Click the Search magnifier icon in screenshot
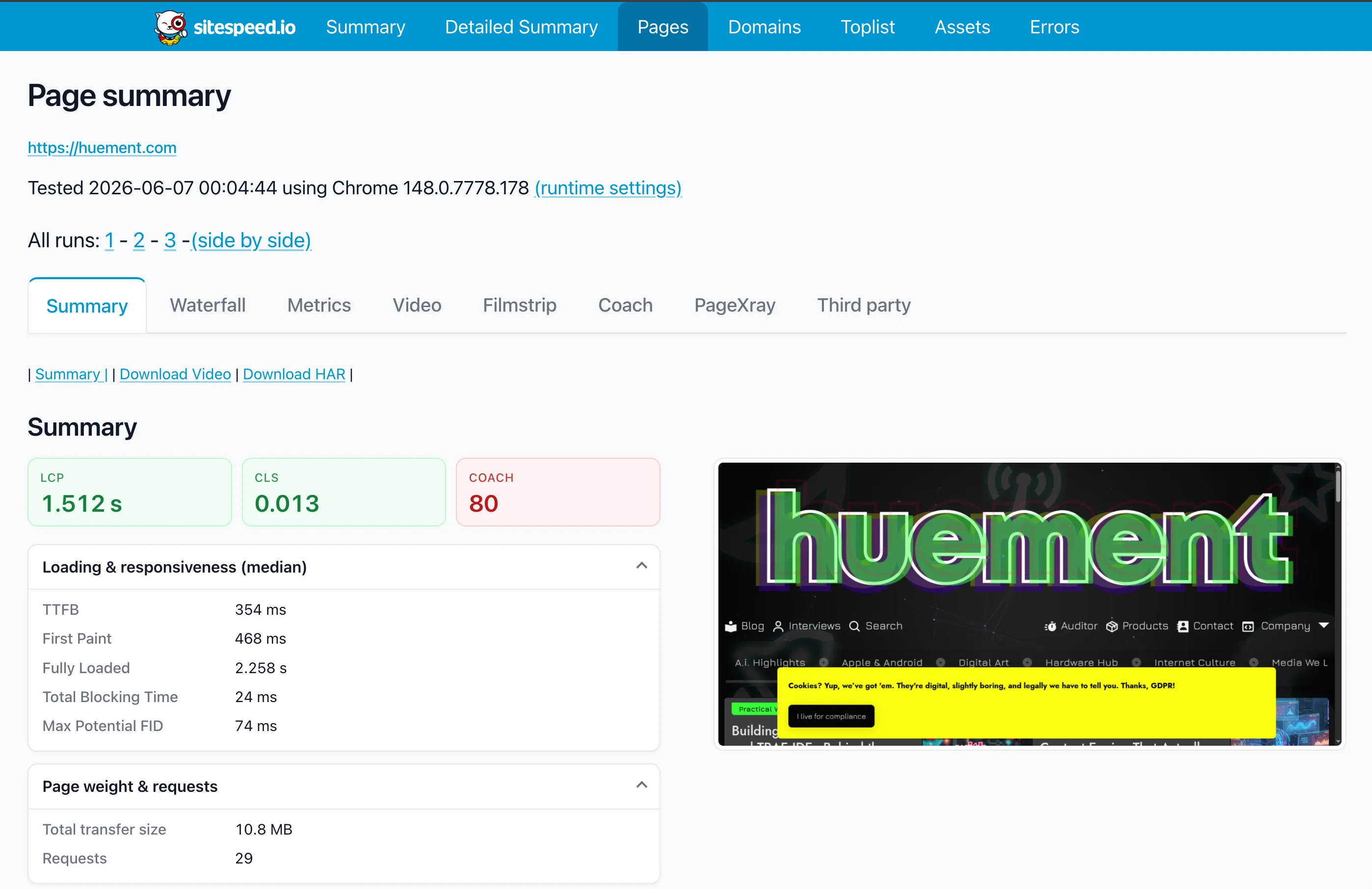The height and width of the screenshot is (889, 1372). (x=854, y=626)
